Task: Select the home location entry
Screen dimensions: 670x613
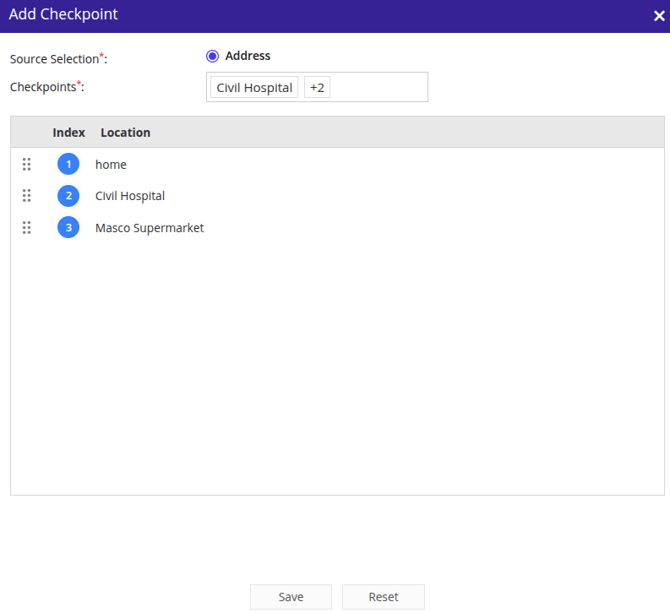Action: click(x=111, y=164)
